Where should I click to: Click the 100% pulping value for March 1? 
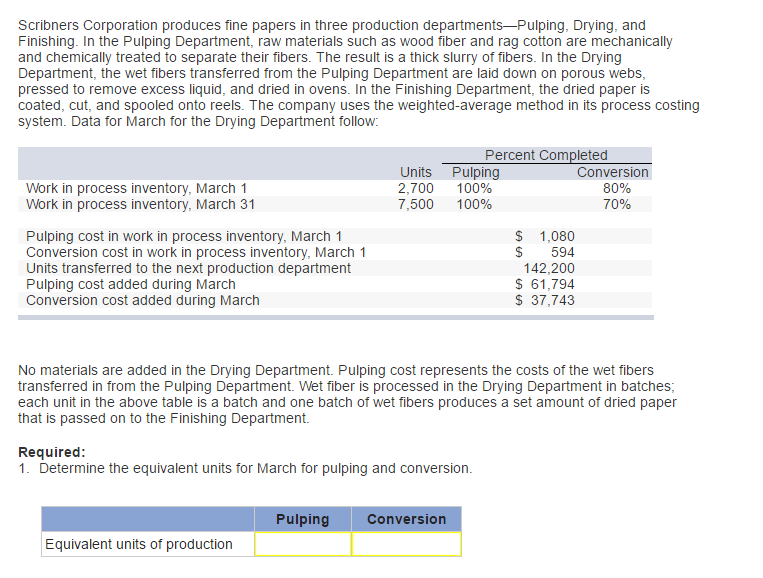point(474,188)
